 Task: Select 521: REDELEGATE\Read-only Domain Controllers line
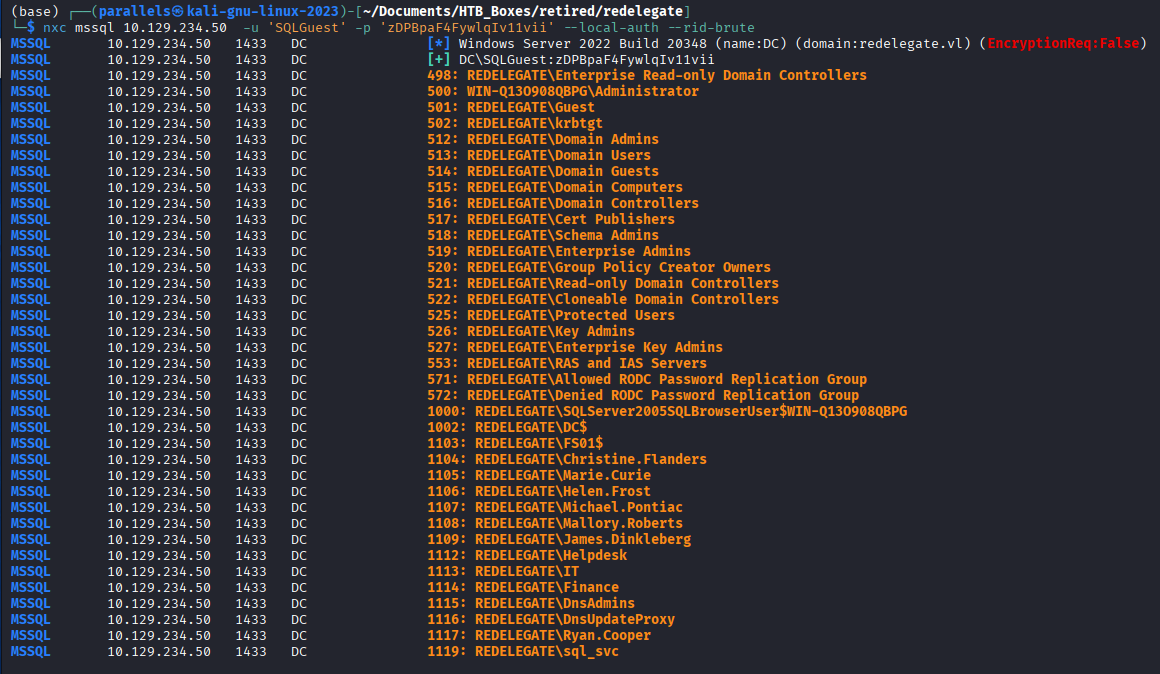pos(603,283)
